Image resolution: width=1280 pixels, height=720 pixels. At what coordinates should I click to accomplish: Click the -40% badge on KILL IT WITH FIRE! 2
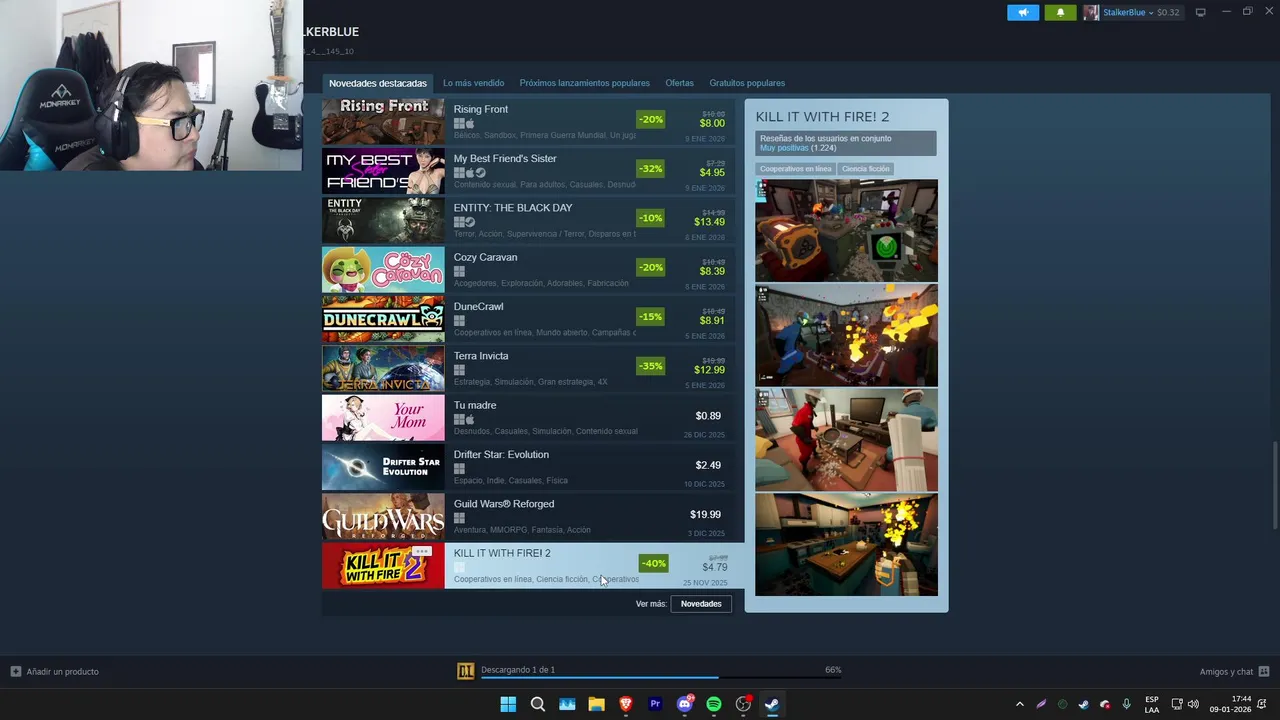point(653,563)
